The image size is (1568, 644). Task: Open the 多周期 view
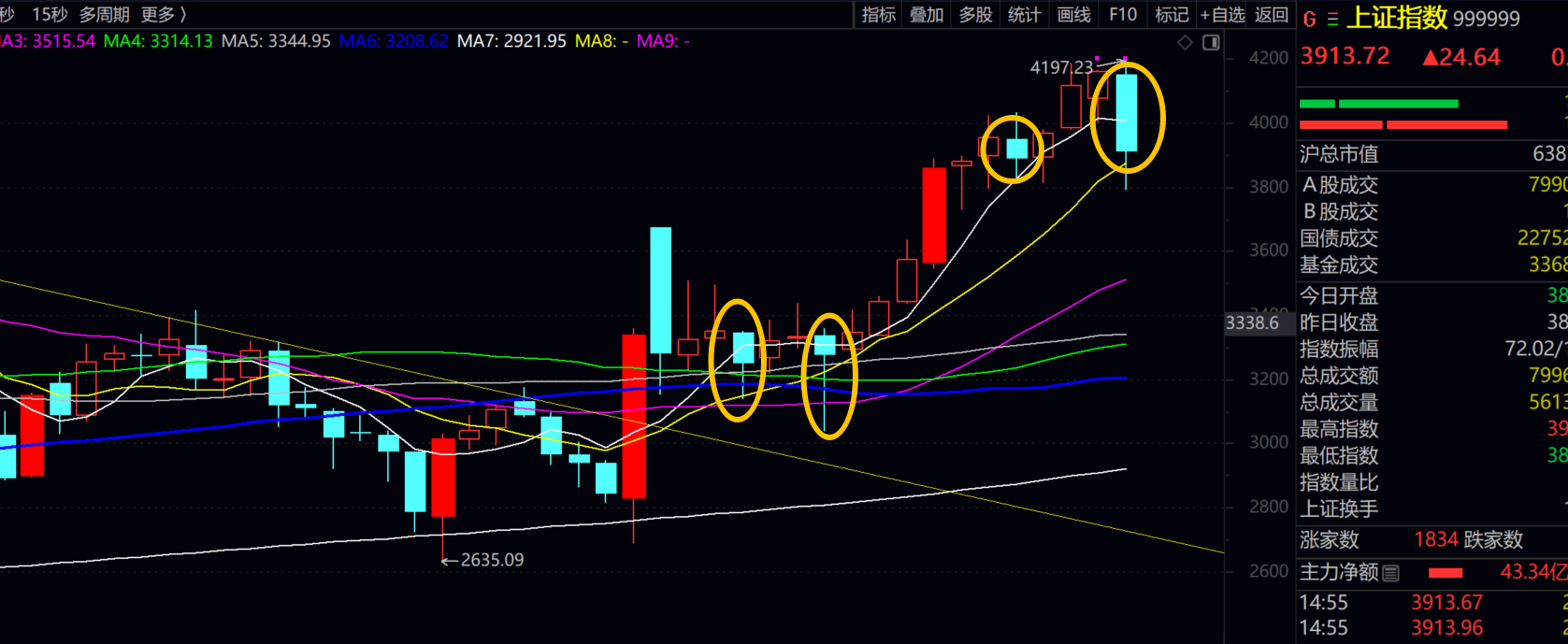[x=104, y=14]
